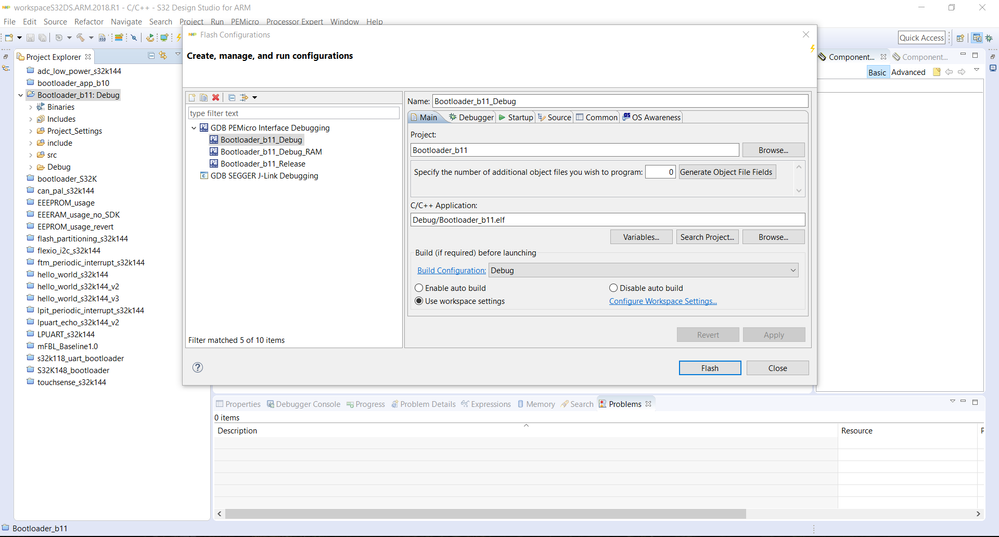Click the Build hammer toolbar icon
This screenshot has height=537, width=999.
tap(80, 38)
